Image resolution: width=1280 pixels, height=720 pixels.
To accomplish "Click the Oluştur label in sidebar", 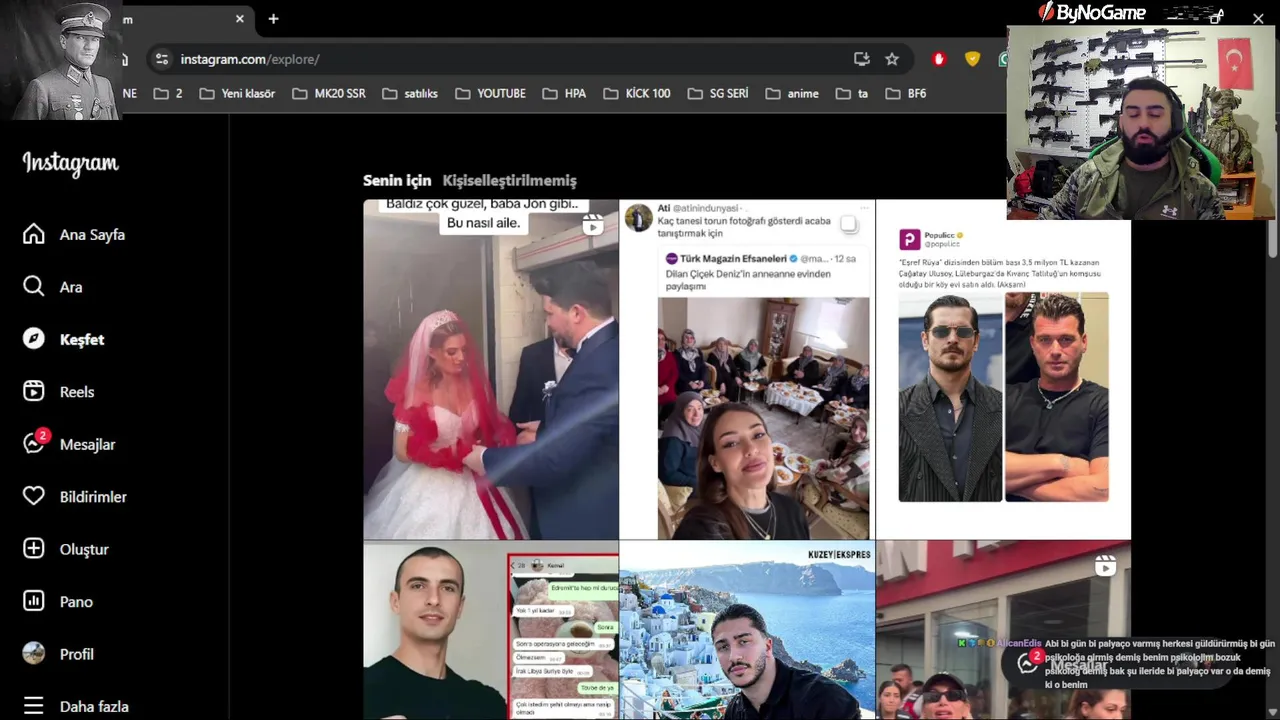I will tap(84, 549).
